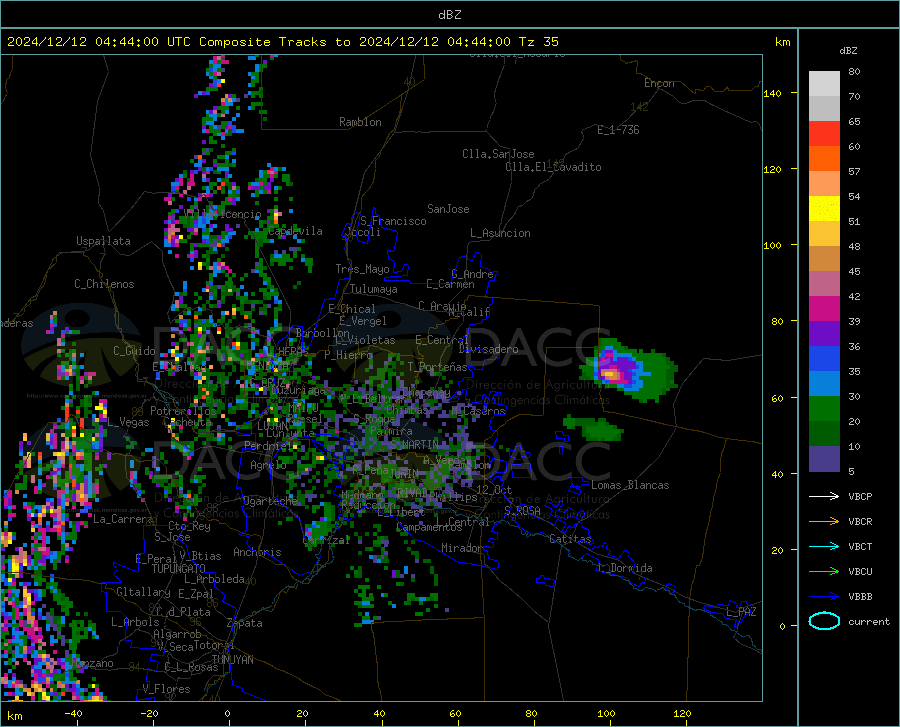This screenshot has height=727, width=900.
Task: Pick the purple 36-39 dBZ swatch
Action: tap(824, 334)
